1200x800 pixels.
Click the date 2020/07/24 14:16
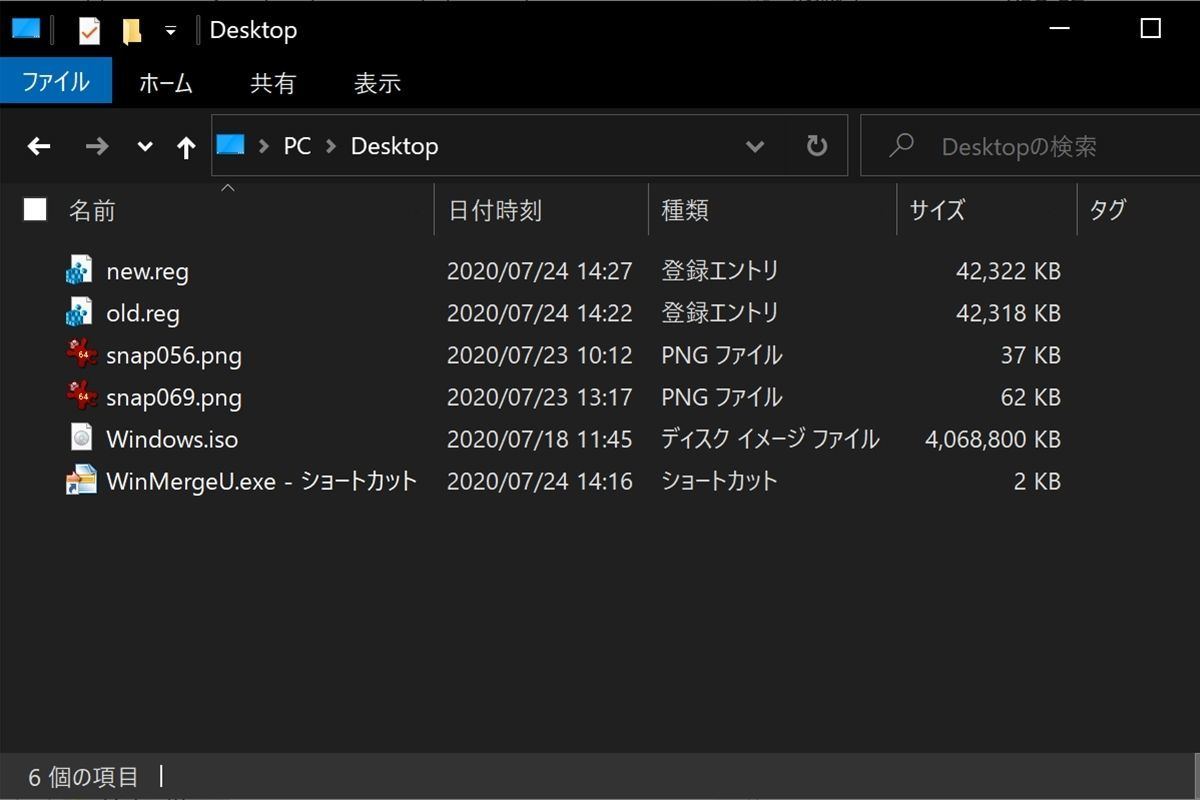click(540, 481)
